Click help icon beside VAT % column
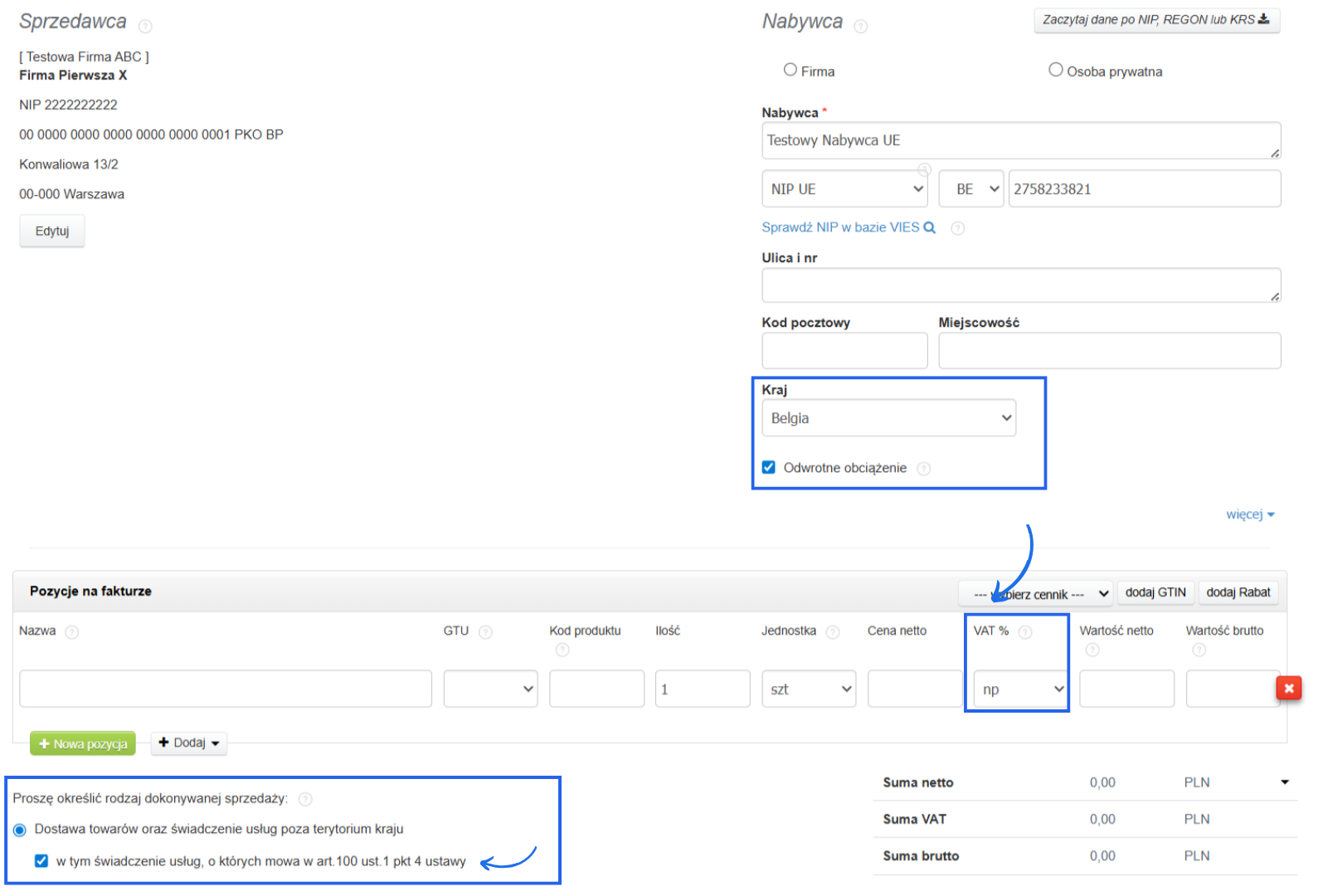 pyautogui.click(x=1024, y=632)
